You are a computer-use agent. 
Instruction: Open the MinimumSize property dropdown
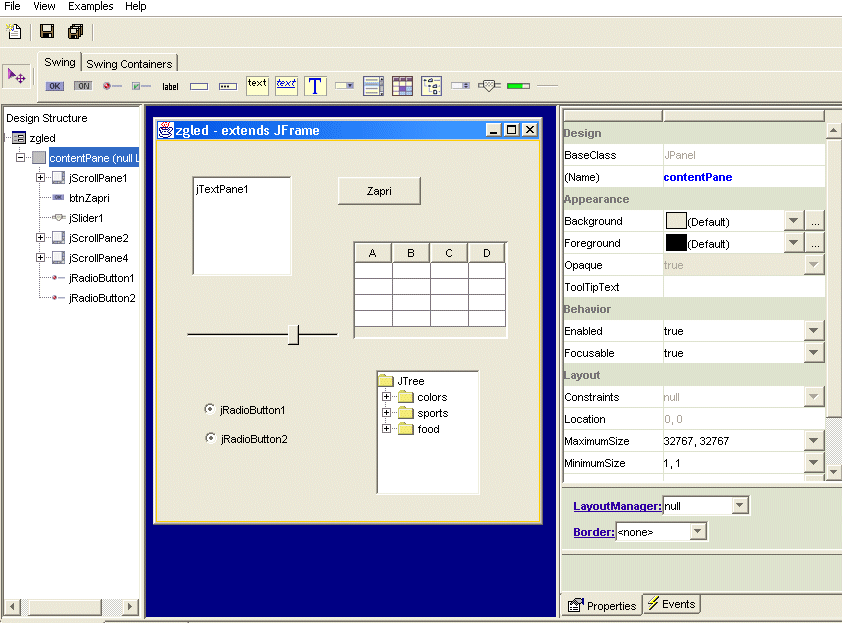pos(814,463)
